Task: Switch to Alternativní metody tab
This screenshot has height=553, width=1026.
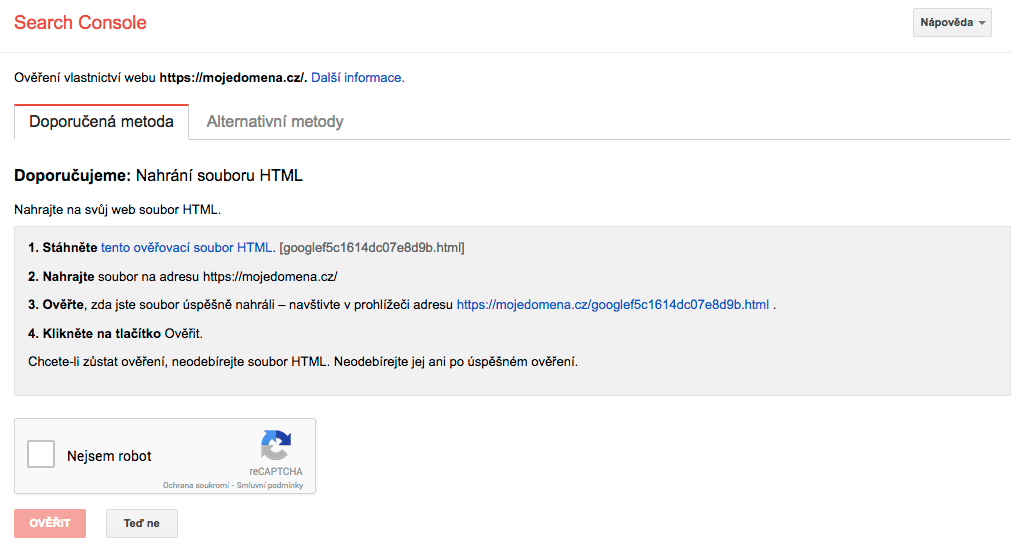Action: (275, 122)
